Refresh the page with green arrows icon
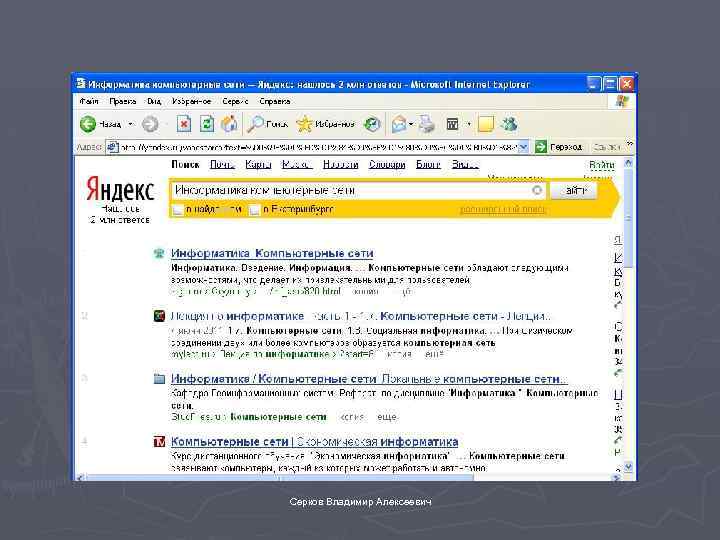720x540 pixels. point(207,124)
